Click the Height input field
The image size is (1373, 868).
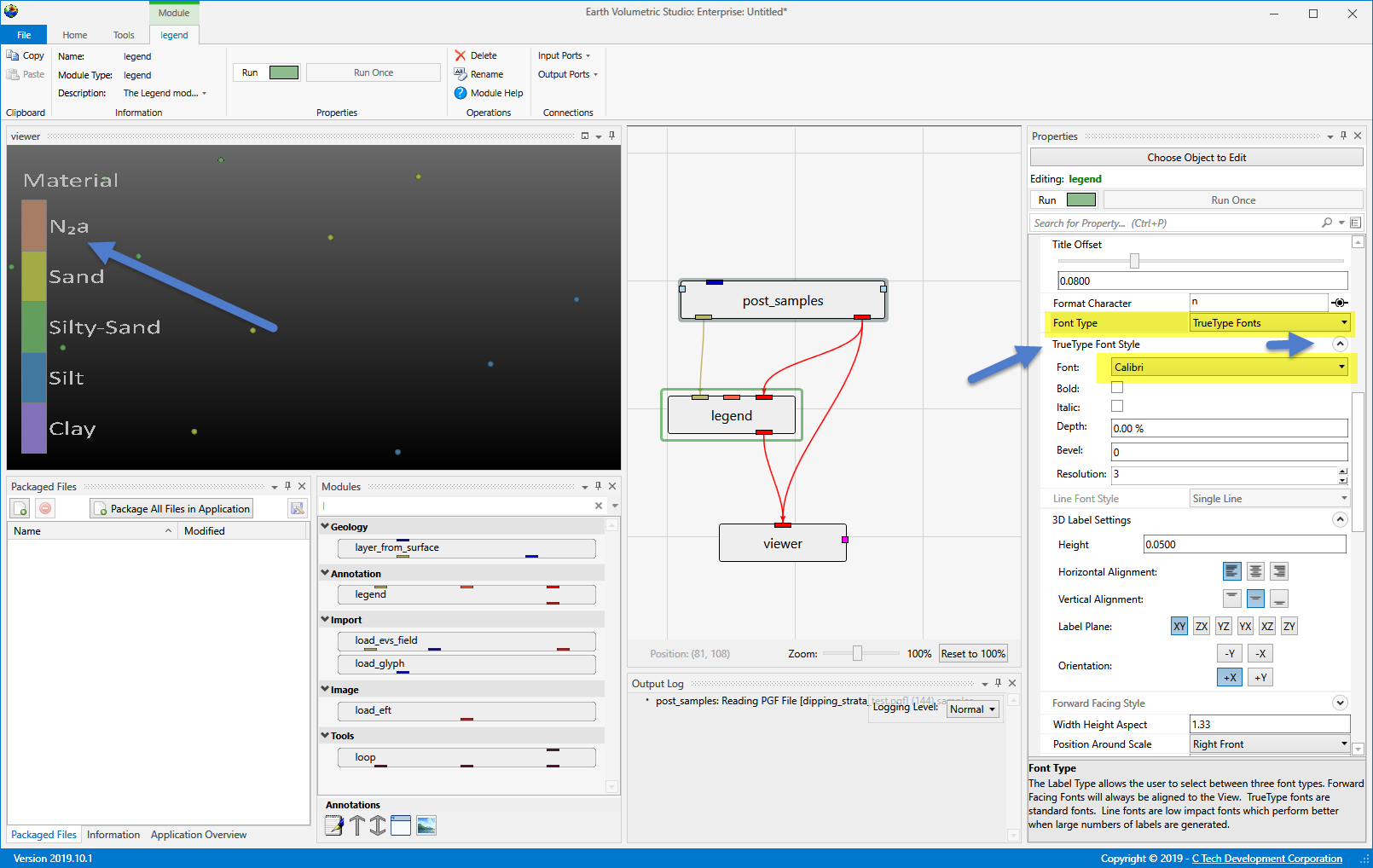tap(1244, 545)
